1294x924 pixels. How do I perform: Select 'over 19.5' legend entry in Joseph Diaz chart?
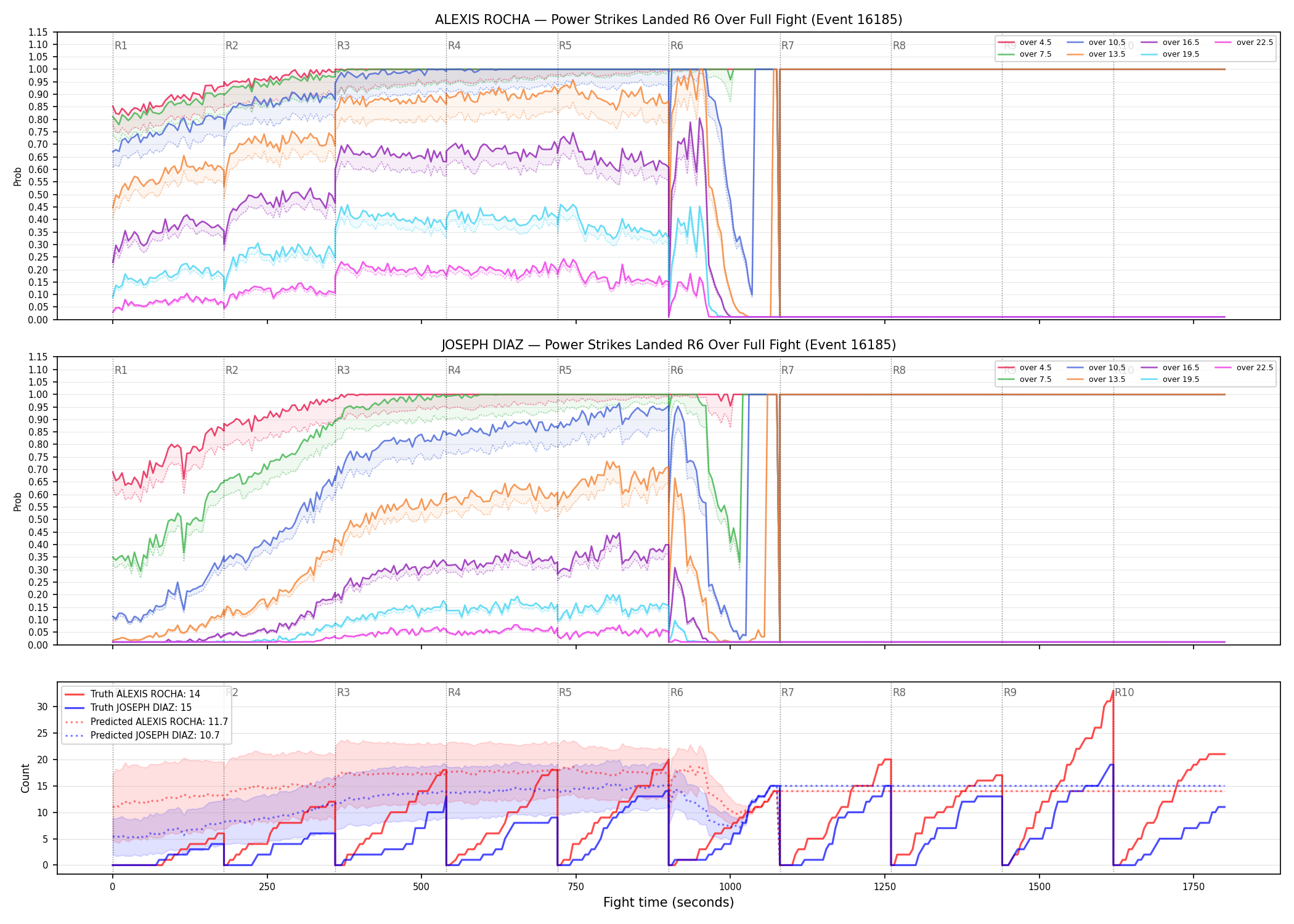click(1170, 379)
